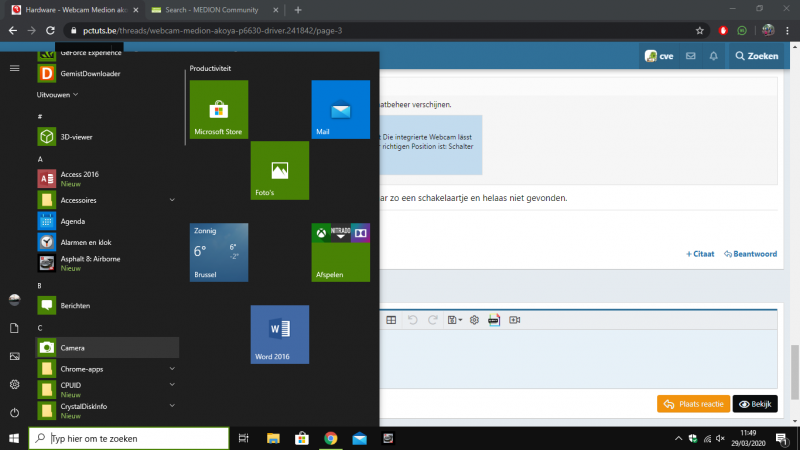The height and width of the screenshot is (450, 800).
Task: Open Access 2016
Action: (x=107, y=179)
